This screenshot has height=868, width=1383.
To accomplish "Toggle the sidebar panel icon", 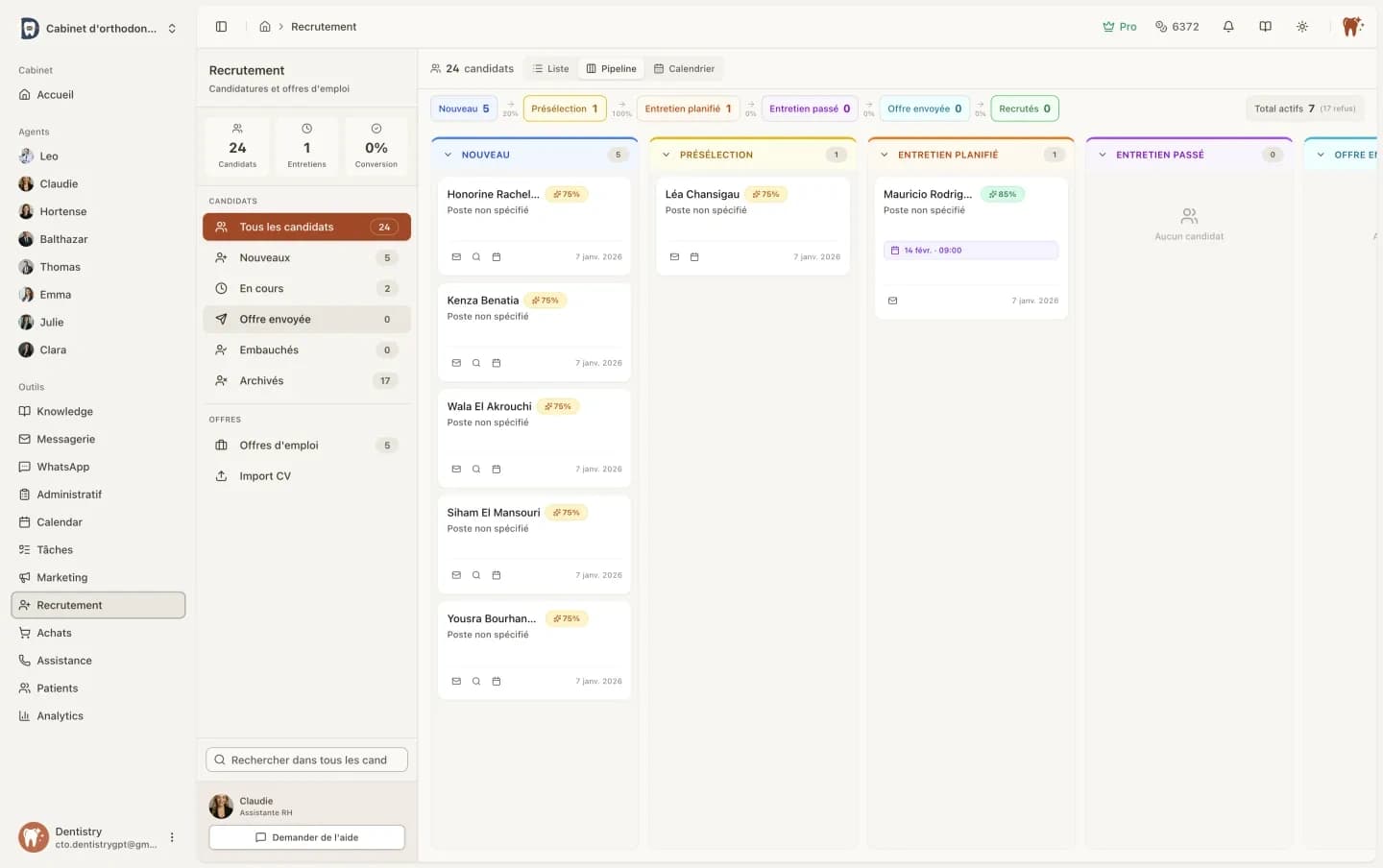I will (221, 27).
